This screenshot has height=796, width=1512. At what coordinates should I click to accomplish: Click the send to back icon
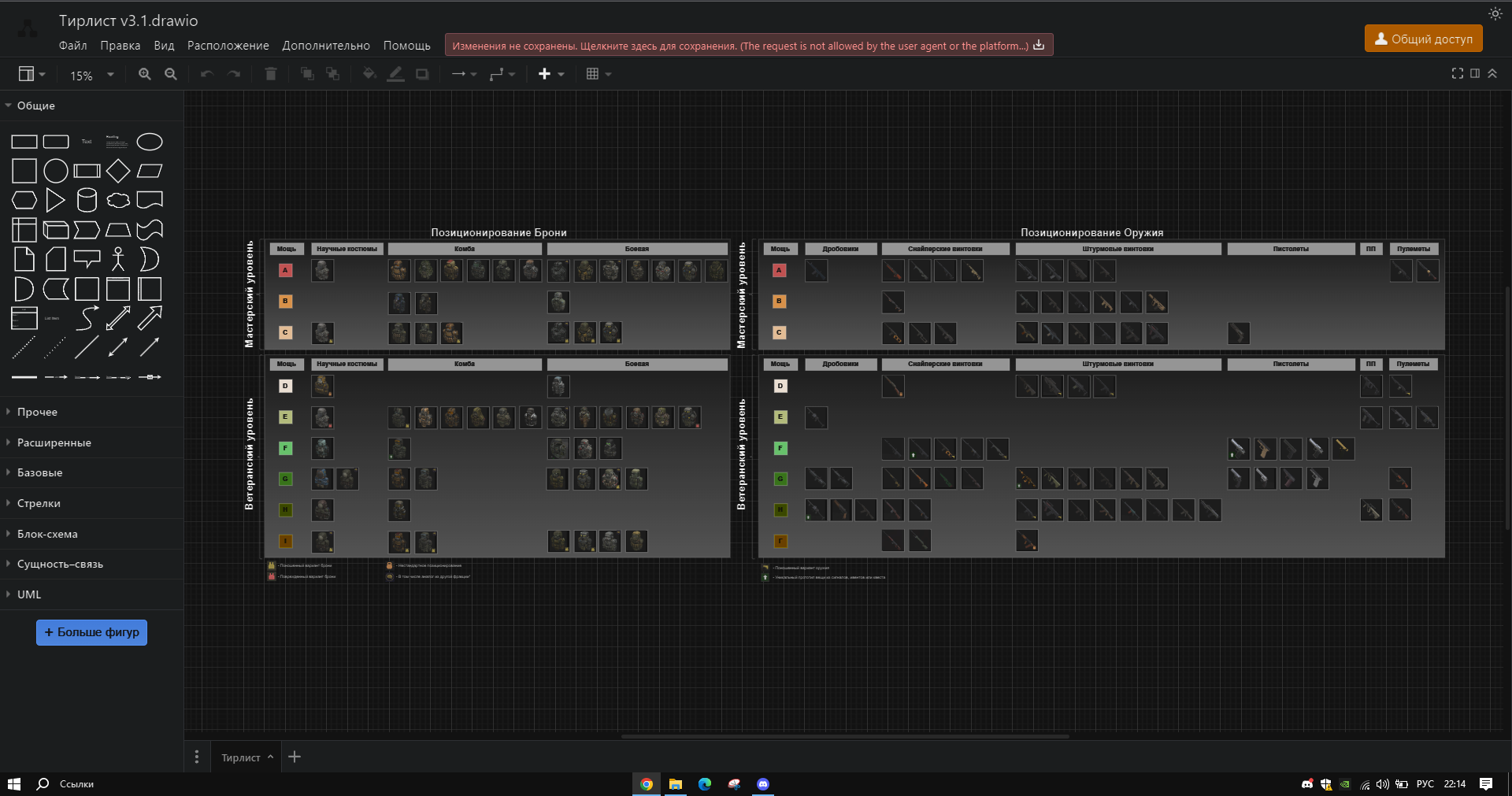tap(333, 74)
